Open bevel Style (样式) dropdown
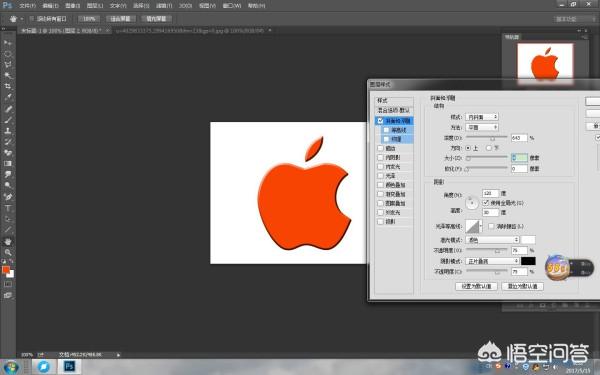 point(482,117)
